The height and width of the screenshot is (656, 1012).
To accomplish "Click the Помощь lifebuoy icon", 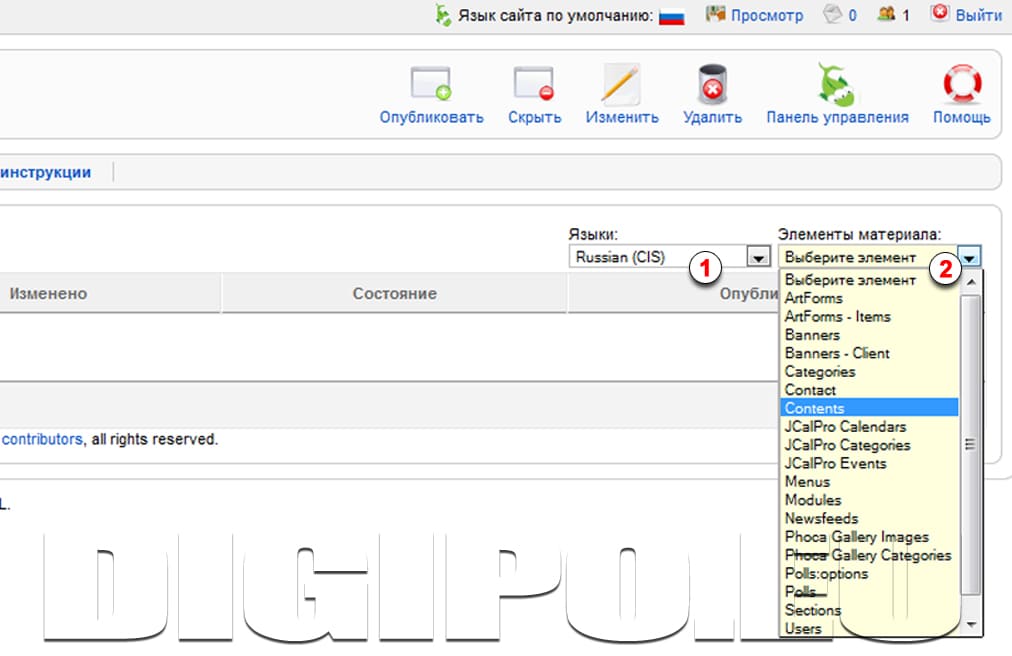I will coord(961,84).
